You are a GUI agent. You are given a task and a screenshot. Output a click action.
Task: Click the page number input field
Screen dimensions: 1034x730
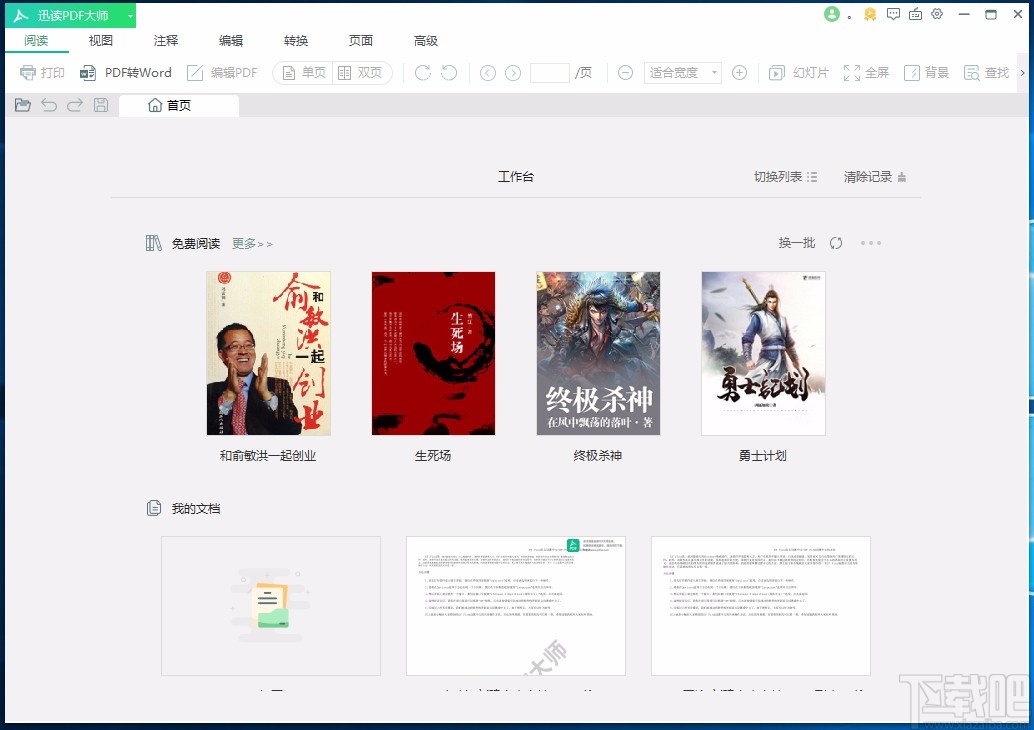point(549,73)
